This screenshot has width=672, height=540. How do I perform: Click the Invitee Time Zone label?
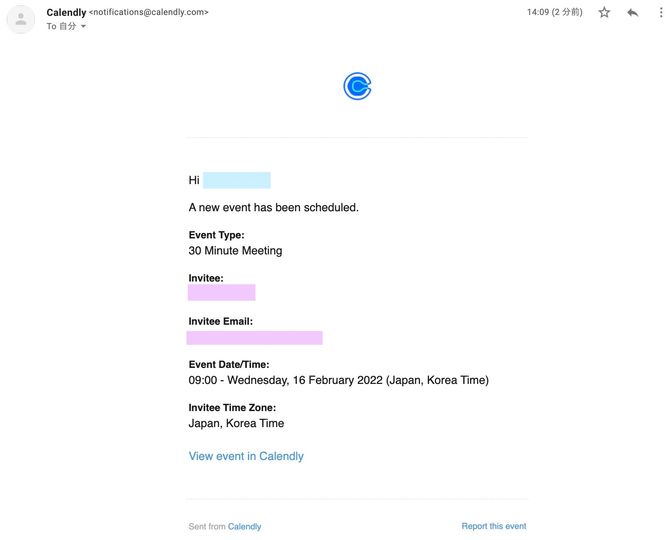pos(232,408)
